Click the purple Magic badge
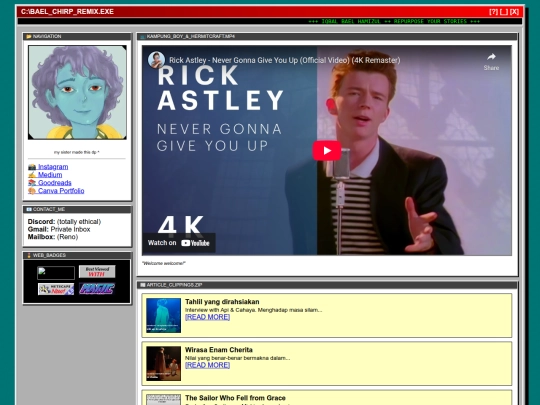Screen dimensions: 540x405 point(97,289)
